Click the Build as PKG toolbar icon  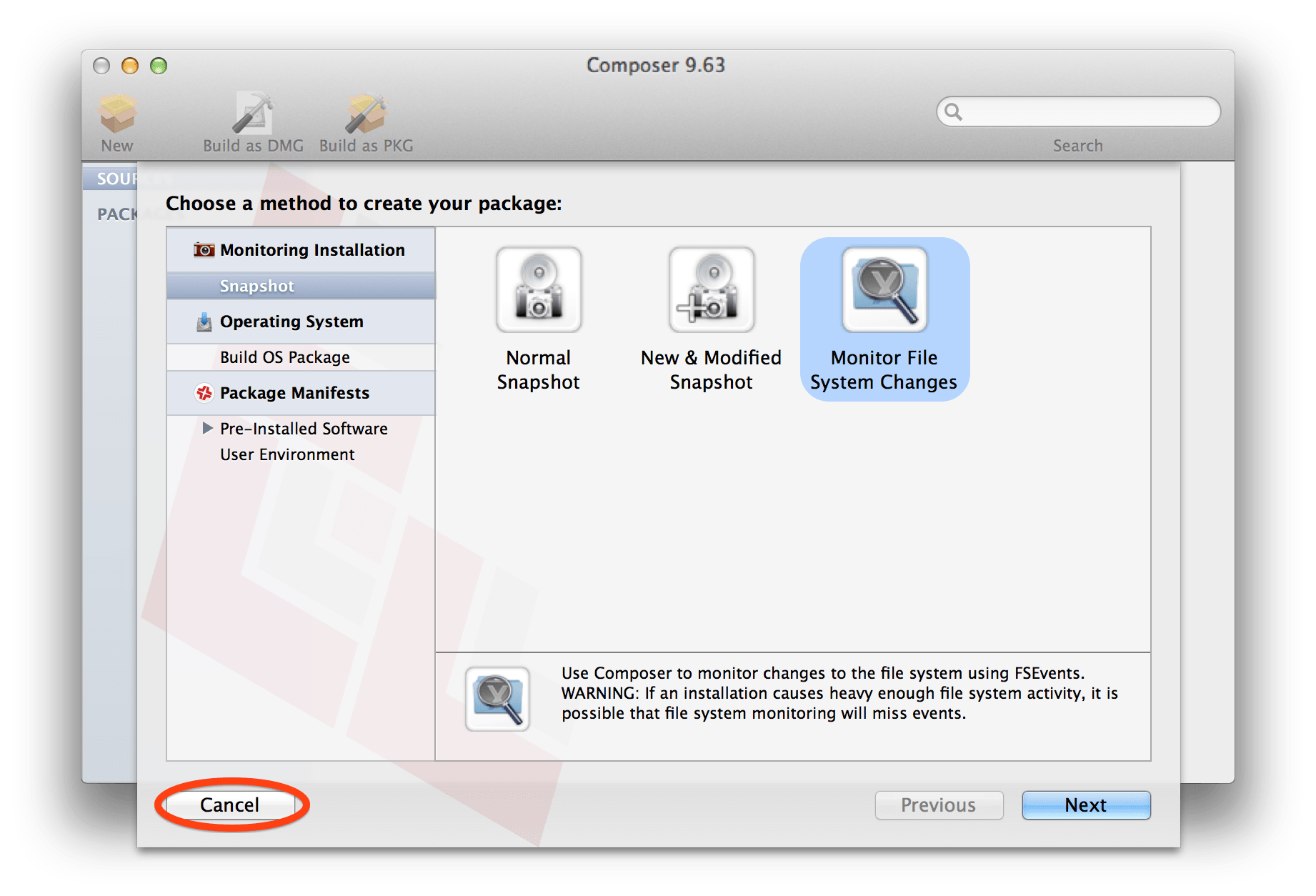pyautogui.click(x=366, y=114)
